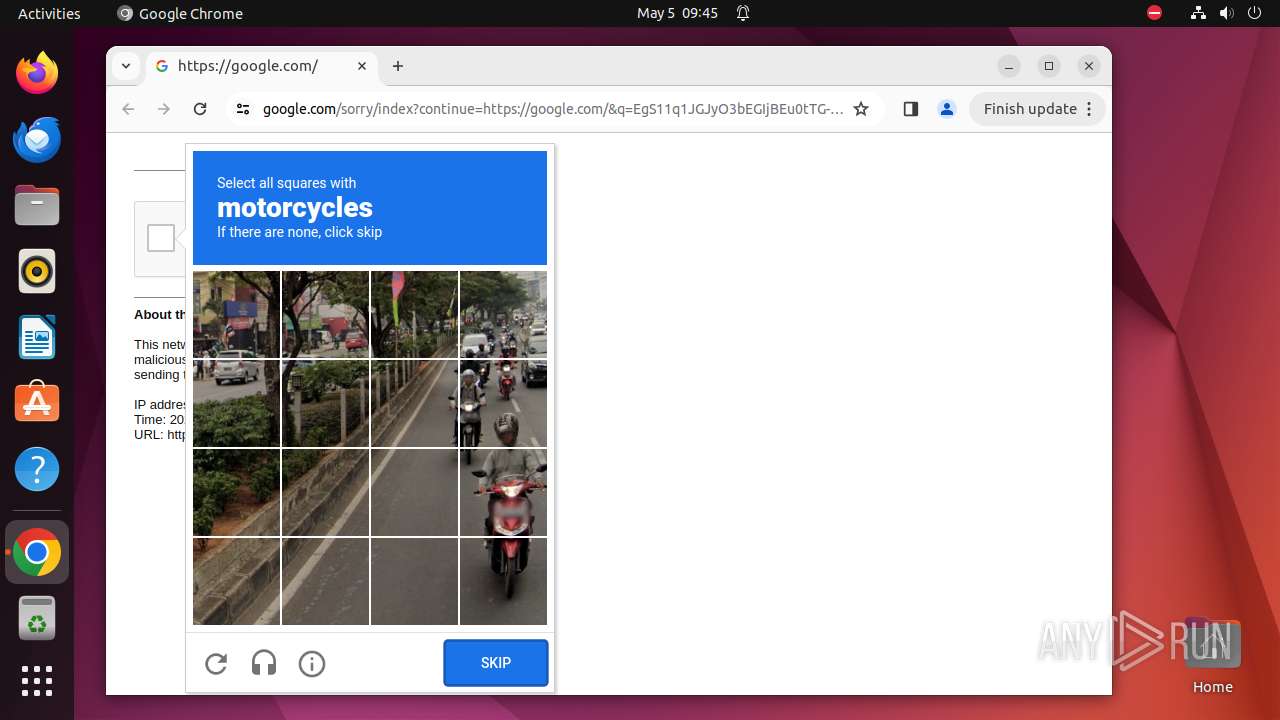Viewport: 1280px width, 720px height.
Task: View site information icon in address bar
Action: point(243,109)
